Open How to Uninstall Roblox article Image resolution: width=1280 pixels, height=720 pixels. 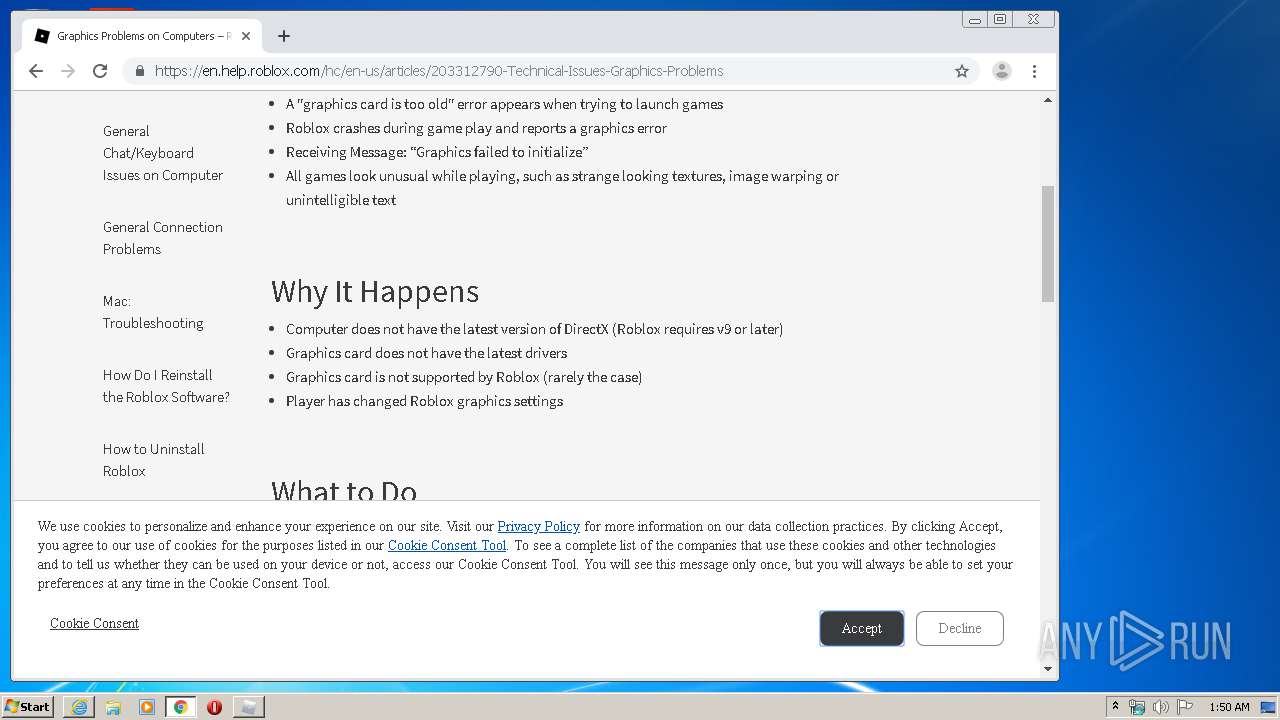click(x=154, y=460)
